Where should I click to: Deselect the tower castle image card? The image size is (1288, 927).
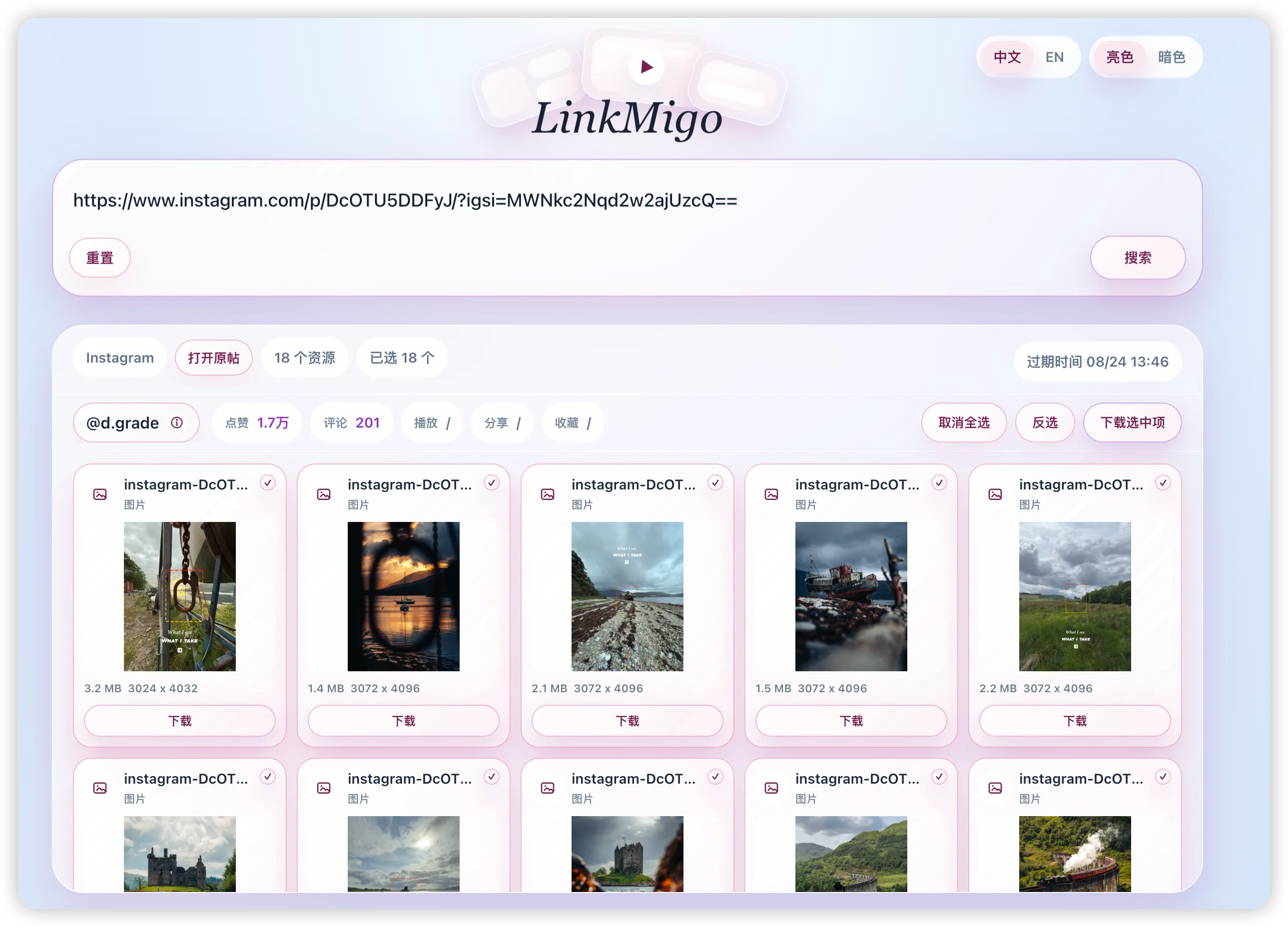point(715,777)
